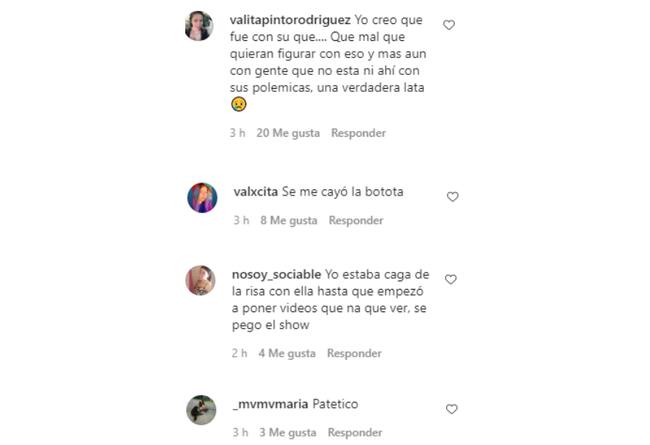Visit the nosoy_sociable username link
Viewport: 650px width, 445px height.
276,275
